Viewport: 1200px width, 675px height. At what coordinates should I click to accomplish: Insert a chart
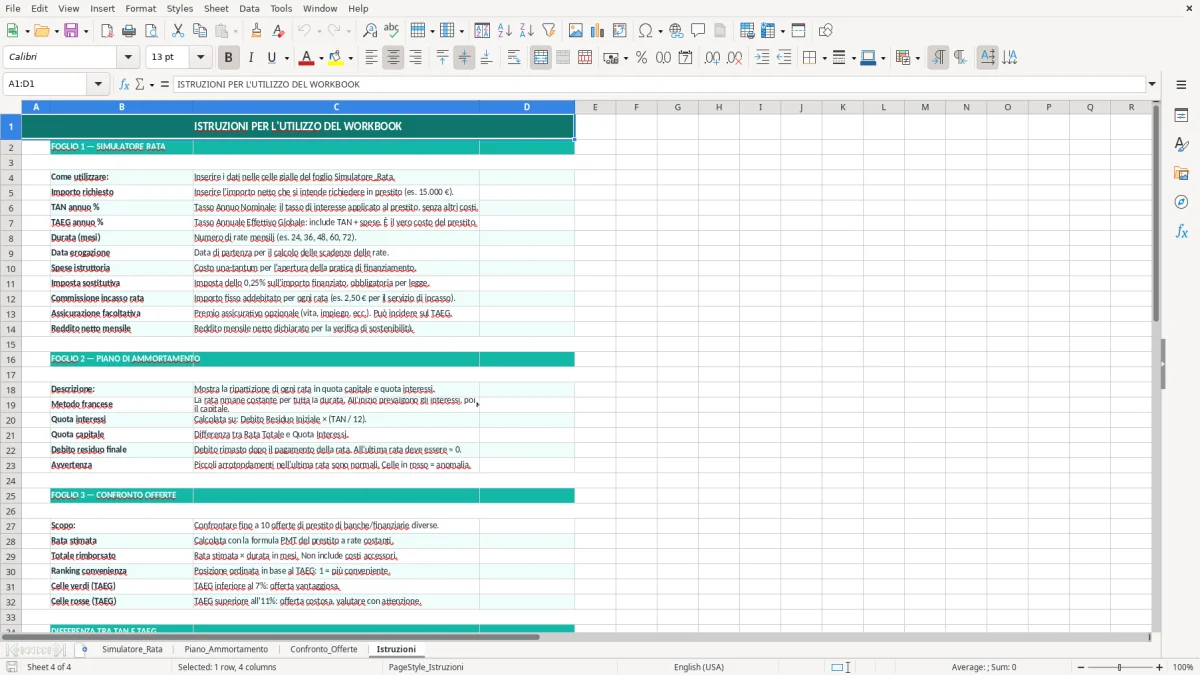tap(598, 31)
